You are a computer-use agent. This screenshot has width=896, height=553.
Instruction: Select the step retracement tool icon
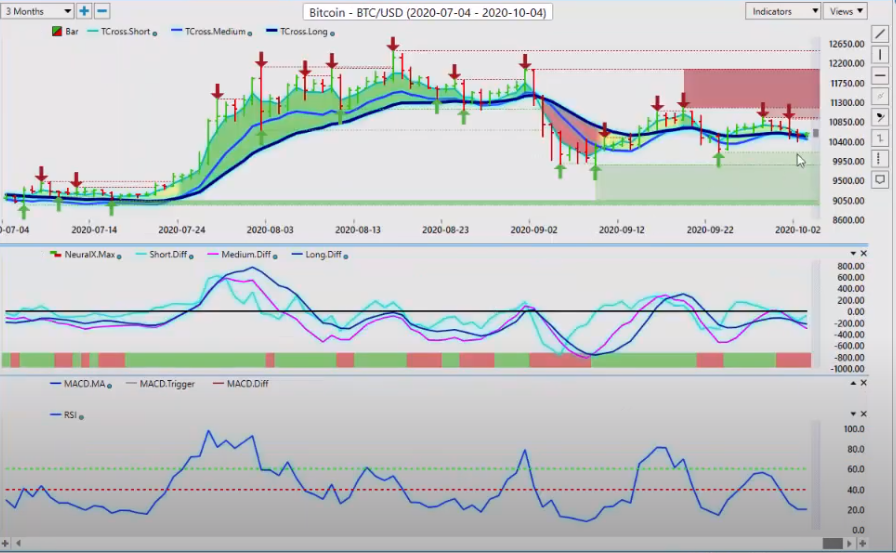(880, 138)
